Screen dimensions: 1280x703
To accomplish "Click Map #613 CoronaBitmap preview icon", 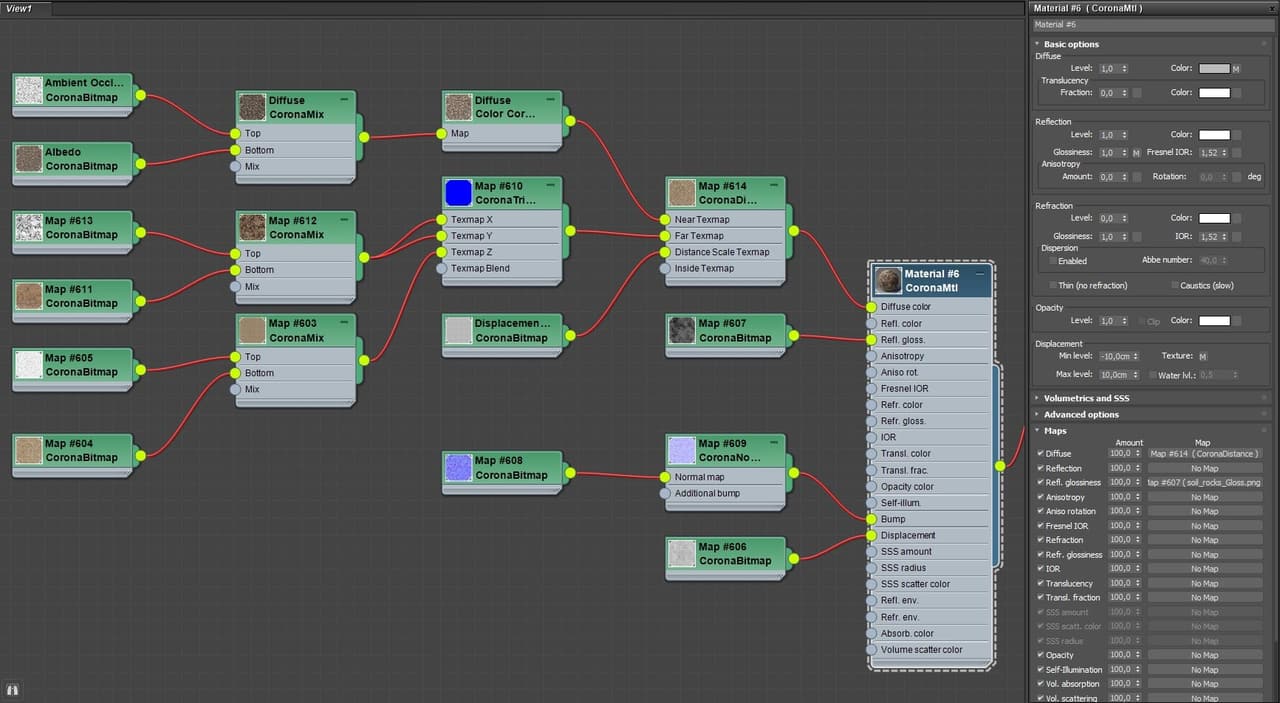I will pyautogui.click(x=29, y=227).
